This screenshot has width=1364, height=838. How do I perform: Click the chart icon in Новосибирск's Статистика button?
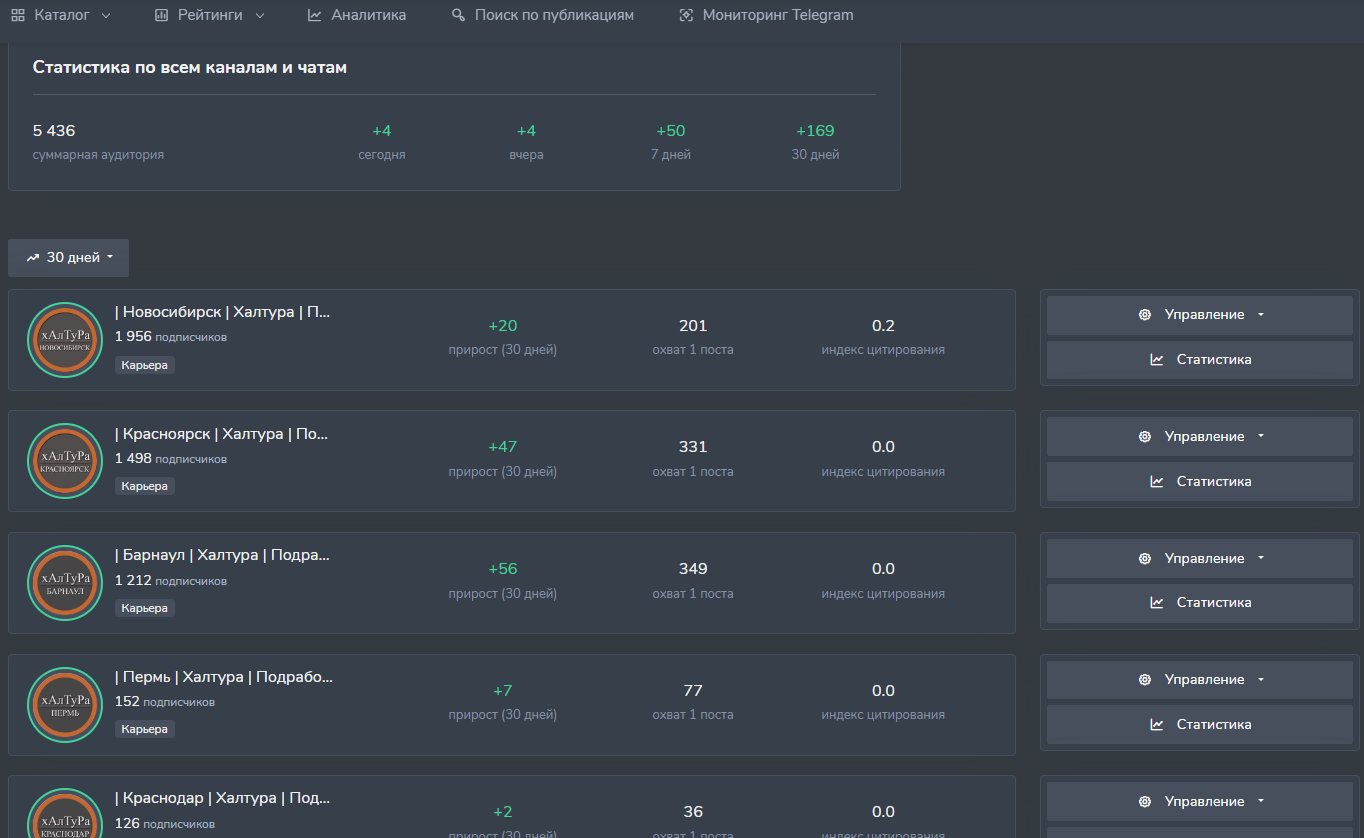pos(1157,360)
